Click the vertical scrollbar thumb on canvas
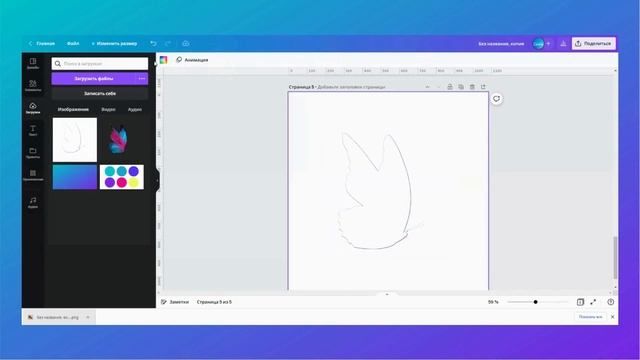Screen dimensions: 640x360 click(615, 257)
